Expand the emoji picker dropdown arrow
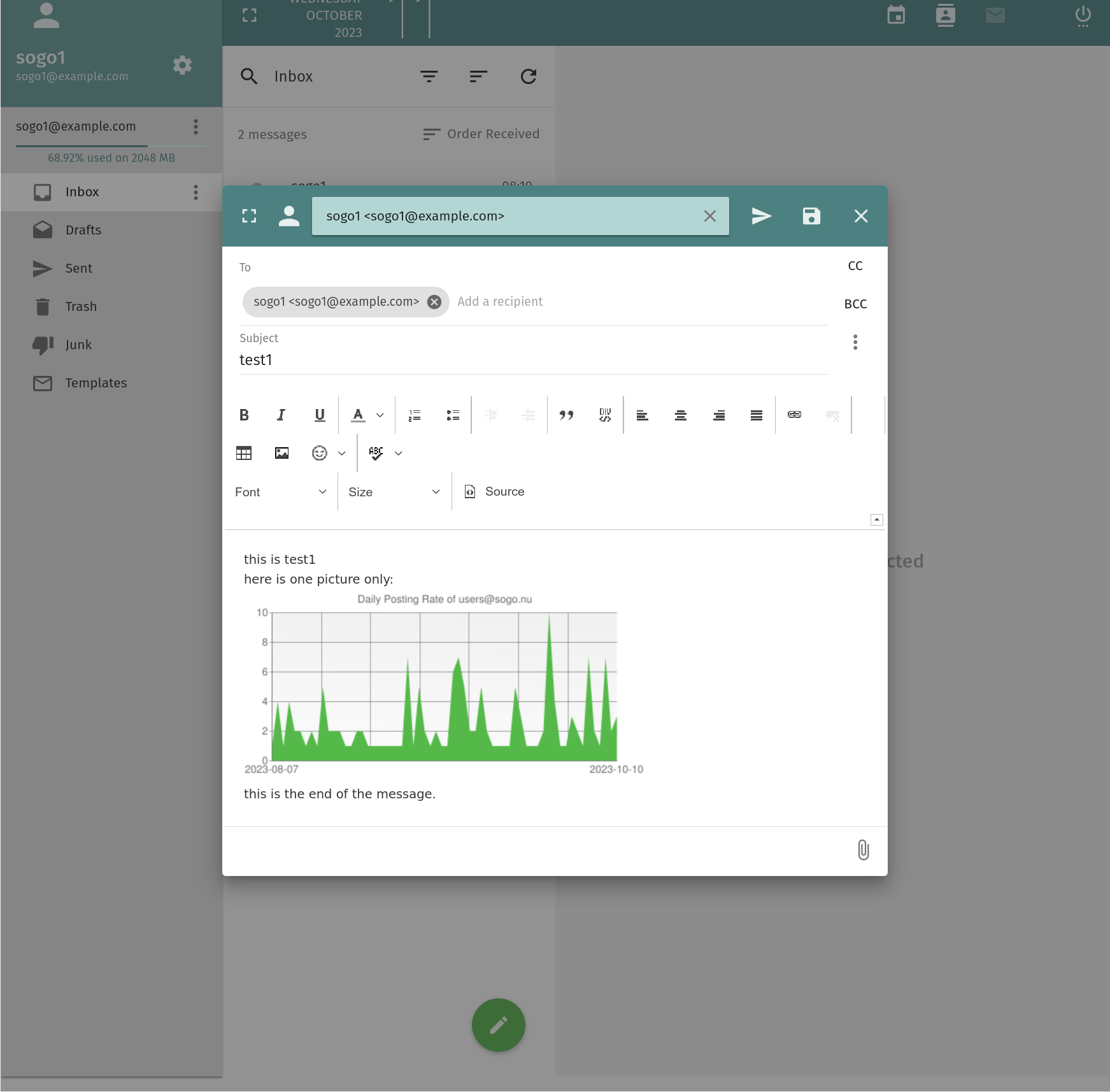Screen dimensions: 1110x1092 click(x=342, y=454)
